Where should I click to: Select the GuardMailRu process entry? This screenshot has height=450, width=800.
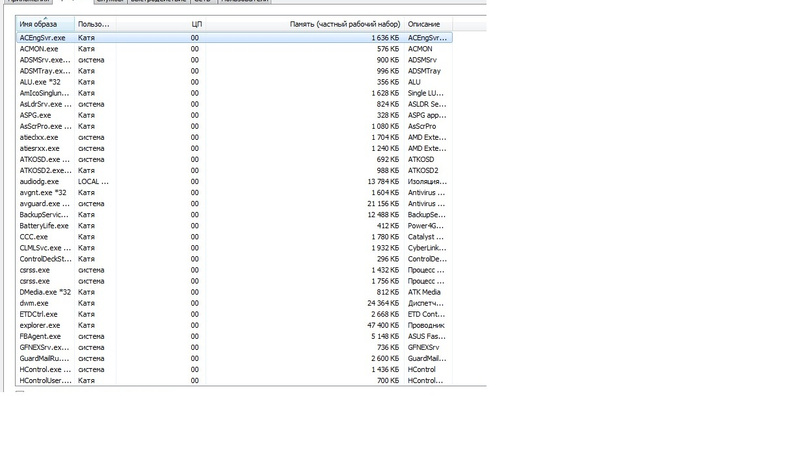(234, 359)
